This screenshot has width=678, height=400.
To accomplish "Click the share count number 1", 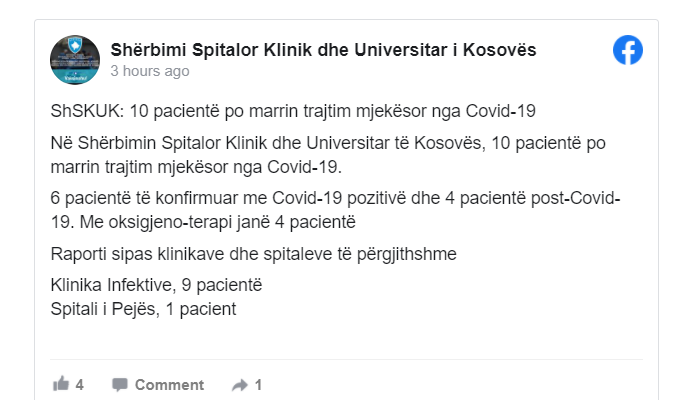I will (x=258, y=384).
